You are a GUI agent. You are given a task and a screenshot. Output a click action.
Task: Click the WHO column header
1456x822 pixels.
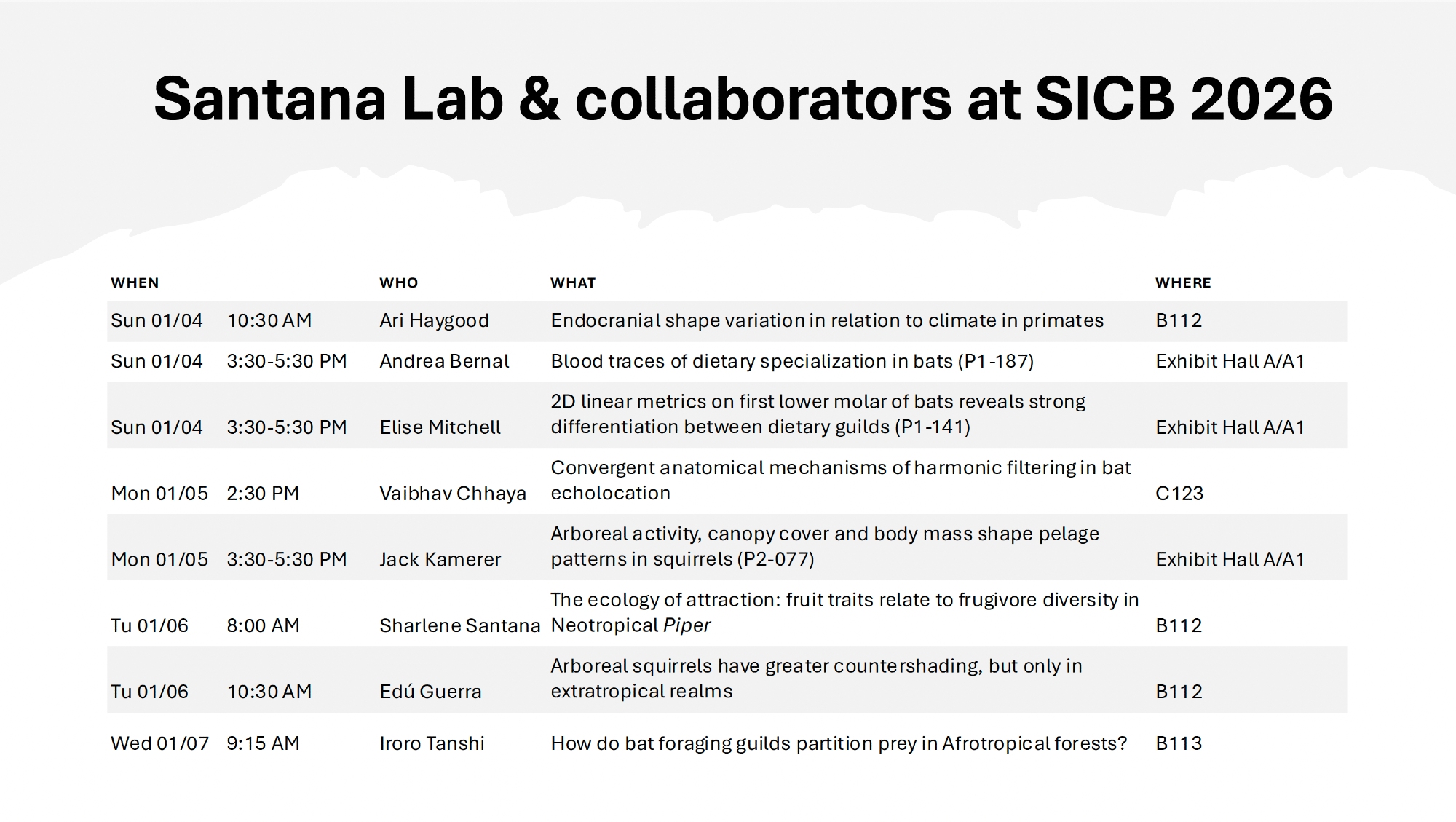tap(398, 282)
